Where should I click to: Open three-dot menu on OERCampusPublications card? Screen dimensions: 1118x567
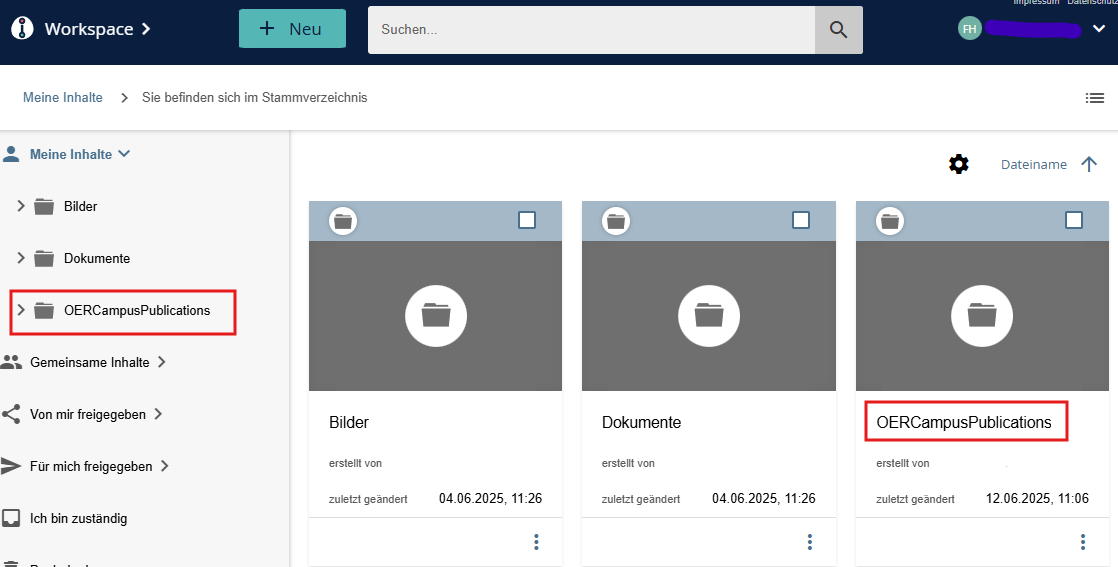point(1083,542)
